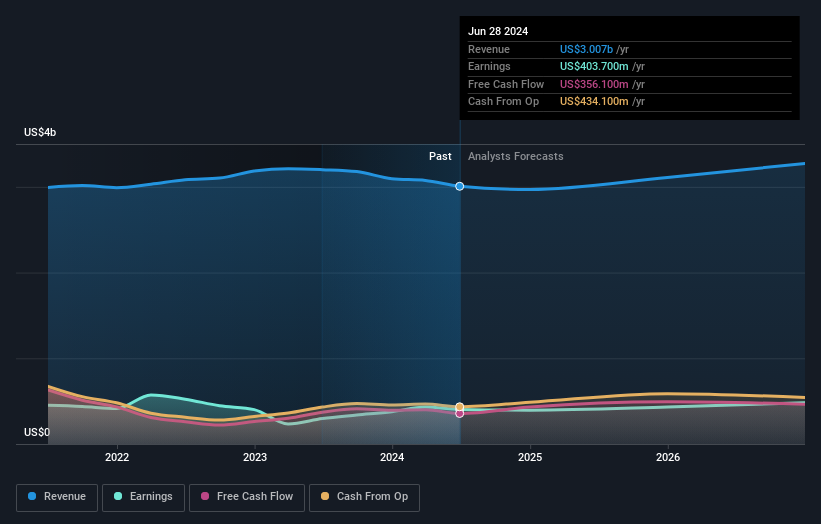821x524 pixels.
Task: Click the Earnings row label in tooltip
Action: pyautogui.click(x=489, y=66)
